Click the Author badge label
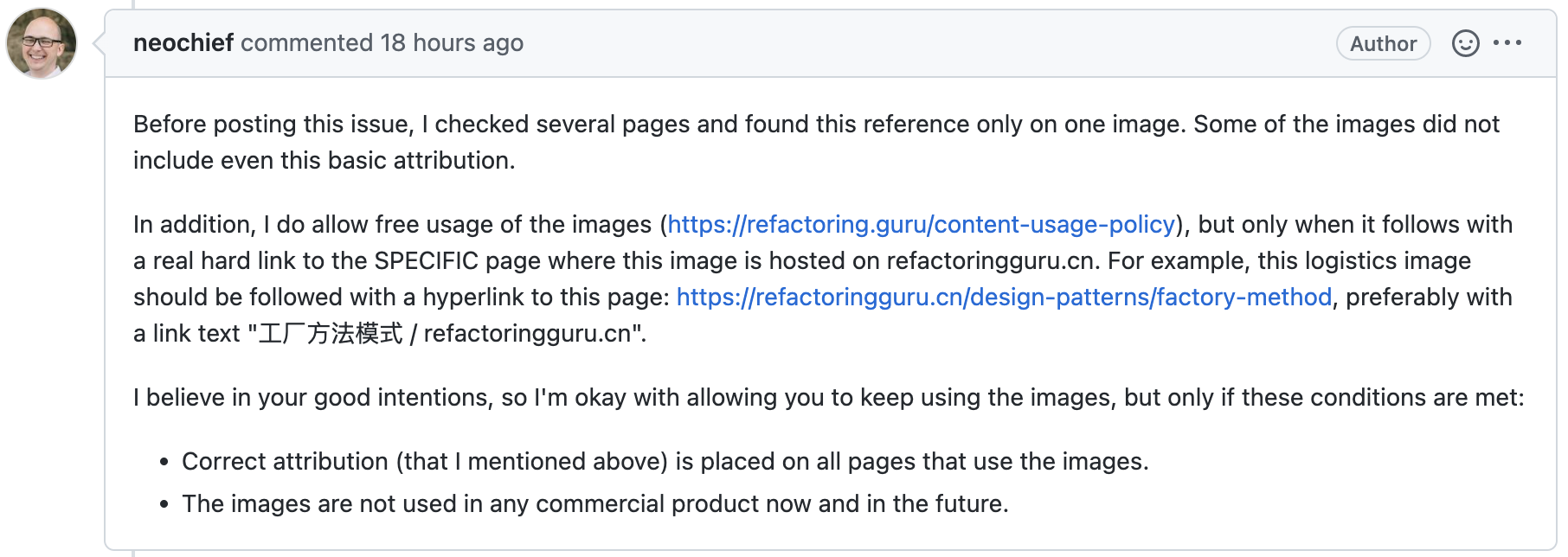The width and height of the screenshot is (1568, 557). pos(1383,43)
